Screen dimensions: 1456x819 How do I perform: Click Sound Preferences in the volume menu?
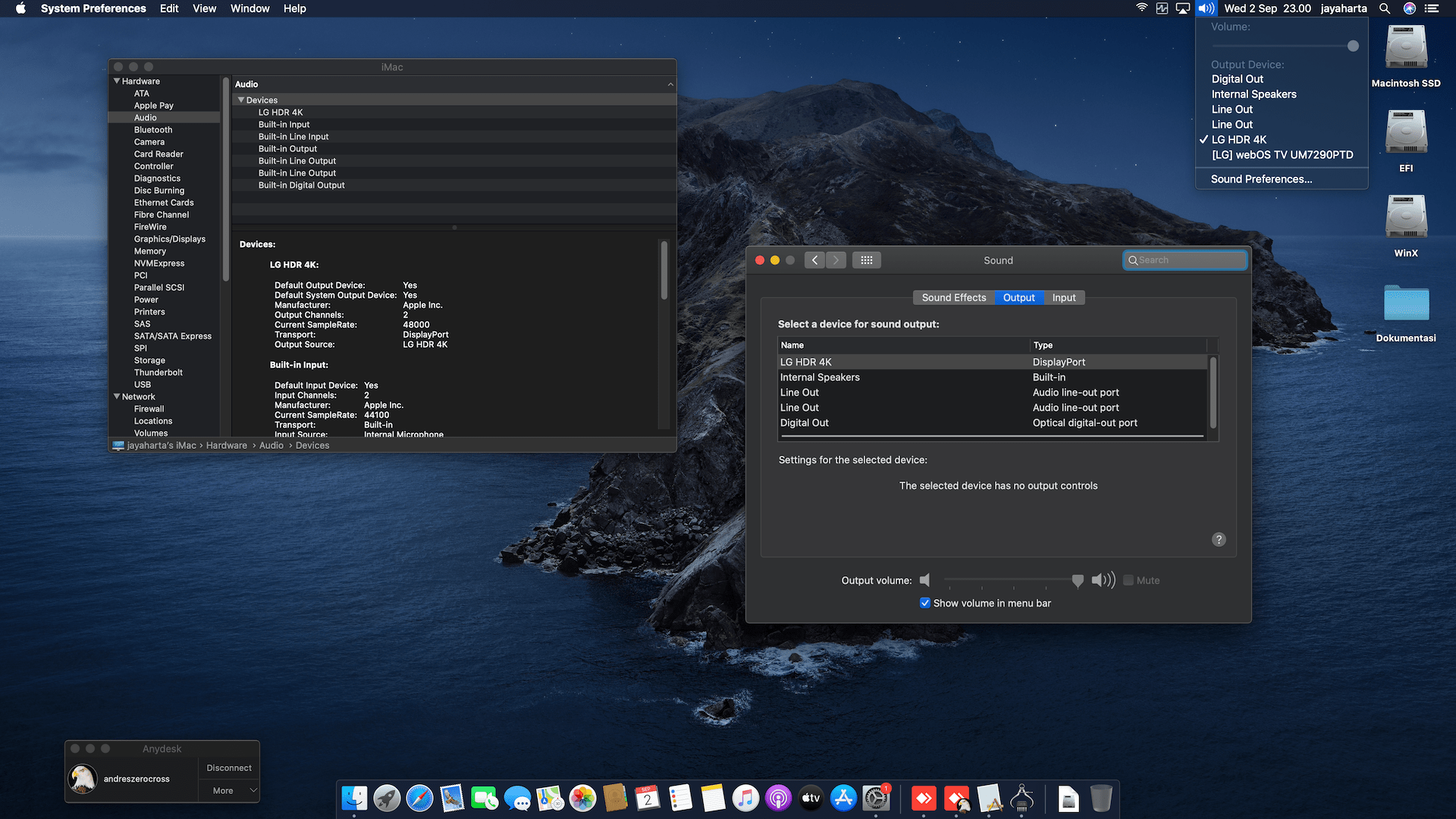tap(1260, 179)
